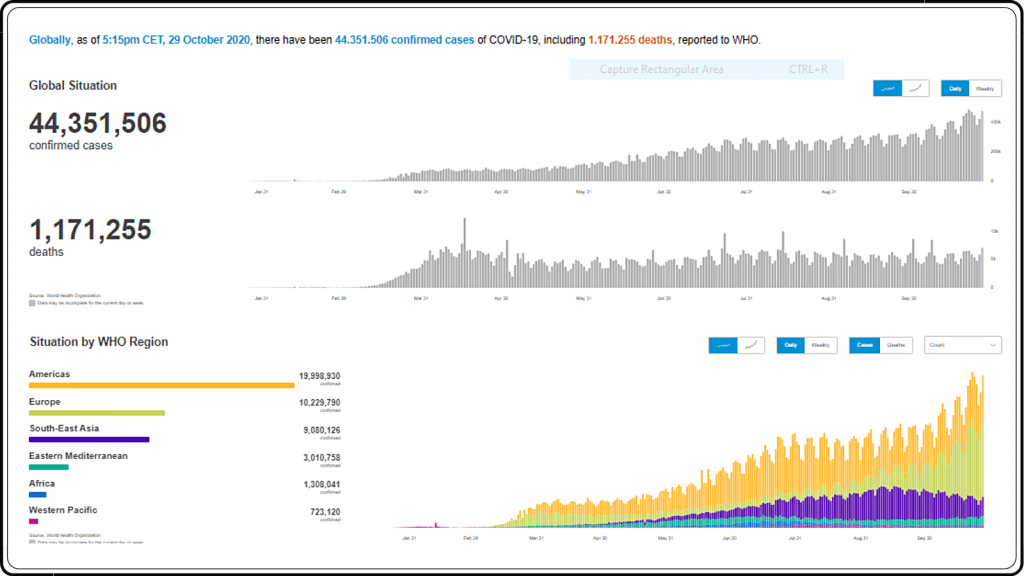Show Deaths in the WHO Region chart
Screen dimensions: 1024x576
[896, 345]
